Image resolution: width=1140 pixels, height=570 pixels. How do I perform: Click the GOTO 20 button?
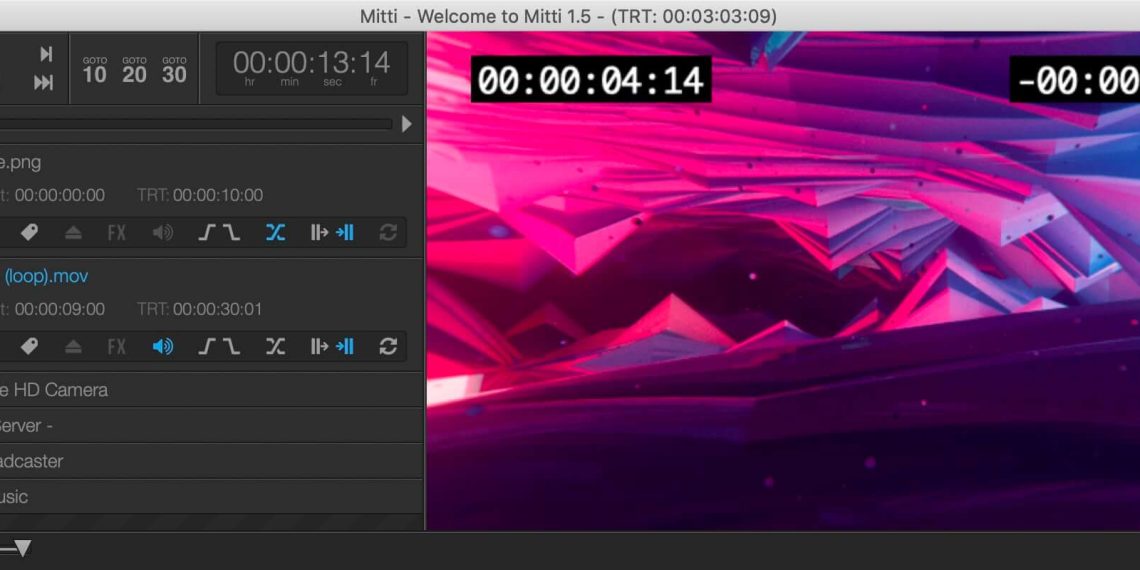(134, 70)
